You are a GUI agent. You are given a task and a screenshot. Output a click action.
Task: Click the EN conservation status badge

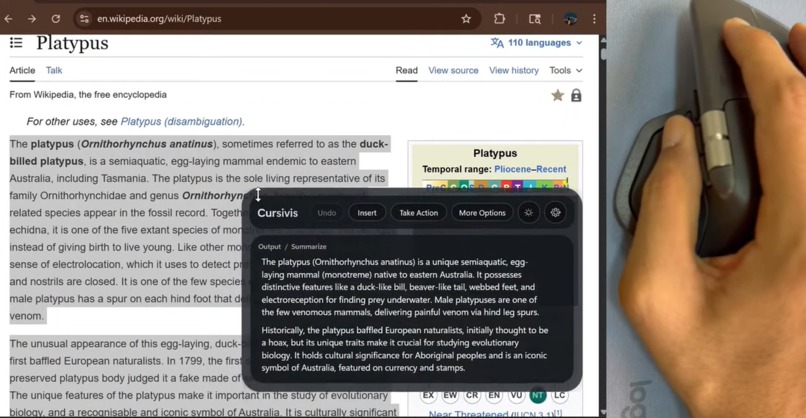coord(494,395)
